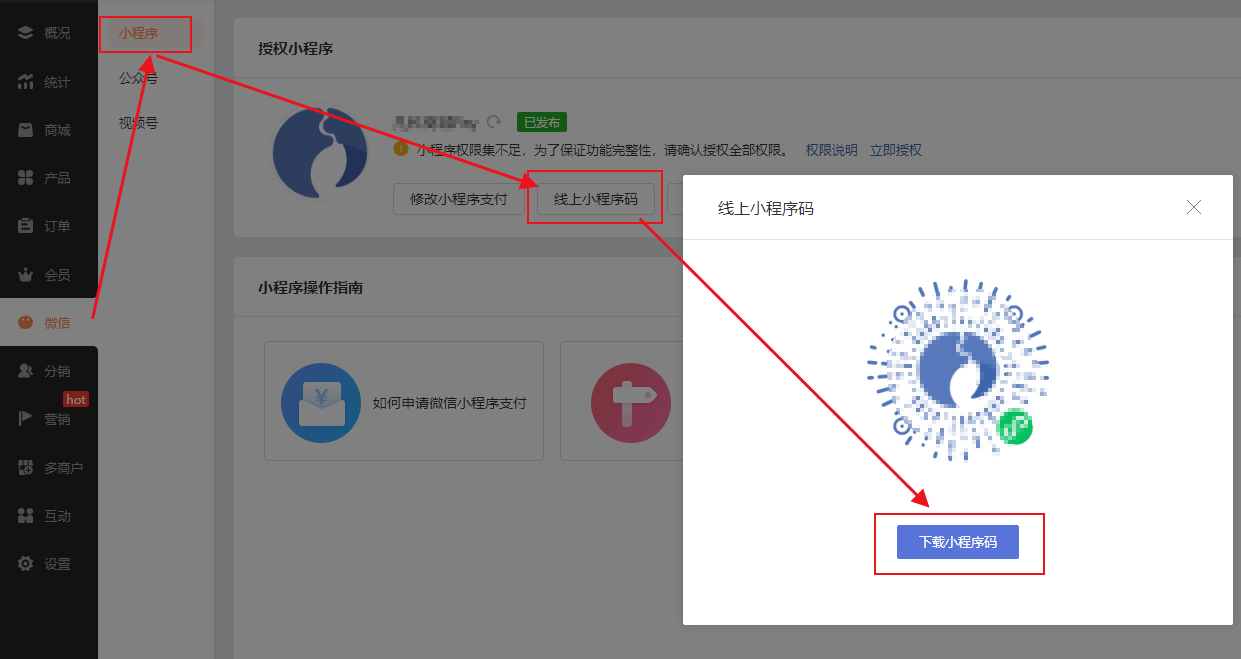Viewport: 1241px width, 659px height.
Task: Open the 视频号 submenu item
Action: (x=138, y=124)
